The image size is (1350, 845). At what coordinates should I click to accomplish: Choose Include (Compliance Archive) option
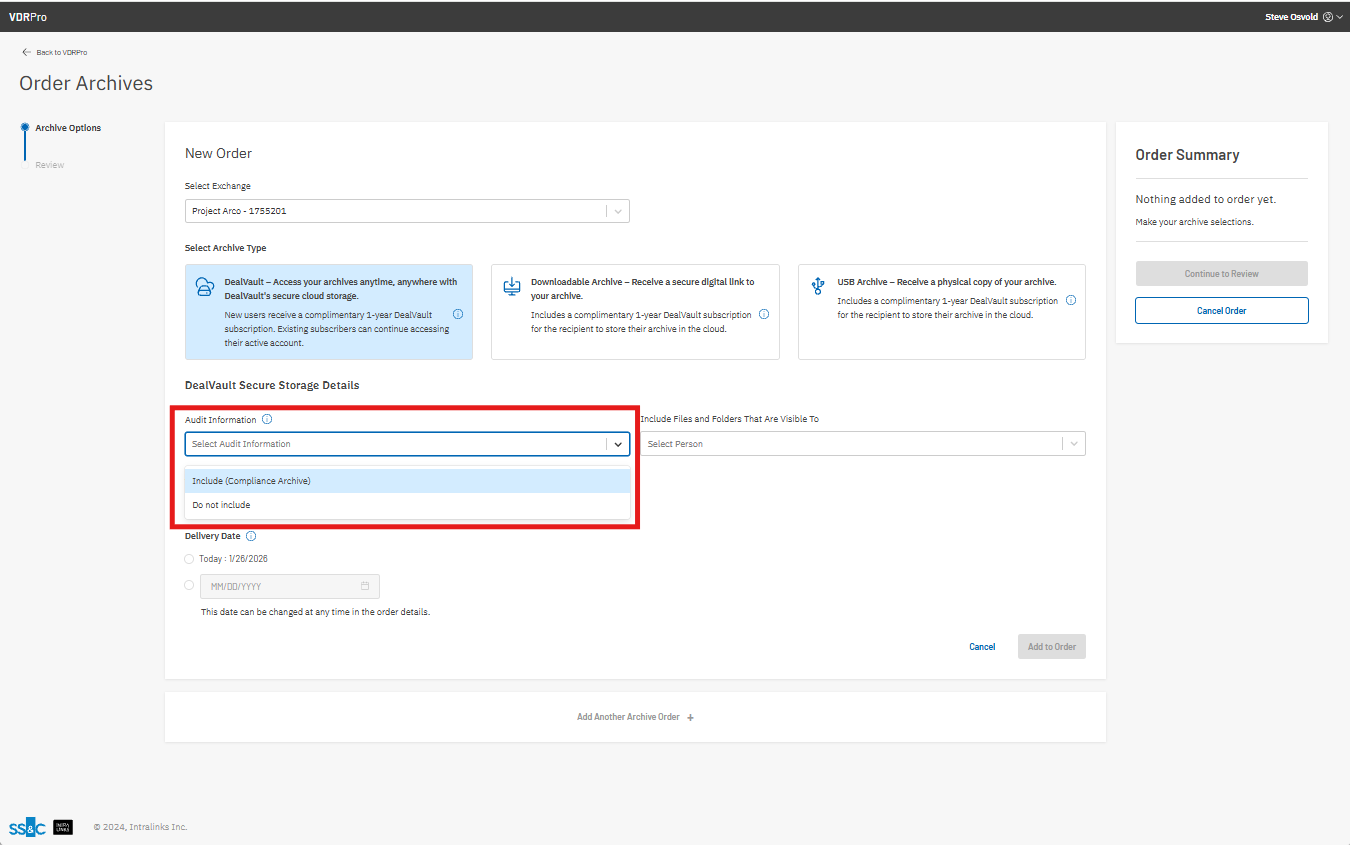(408, 481)
